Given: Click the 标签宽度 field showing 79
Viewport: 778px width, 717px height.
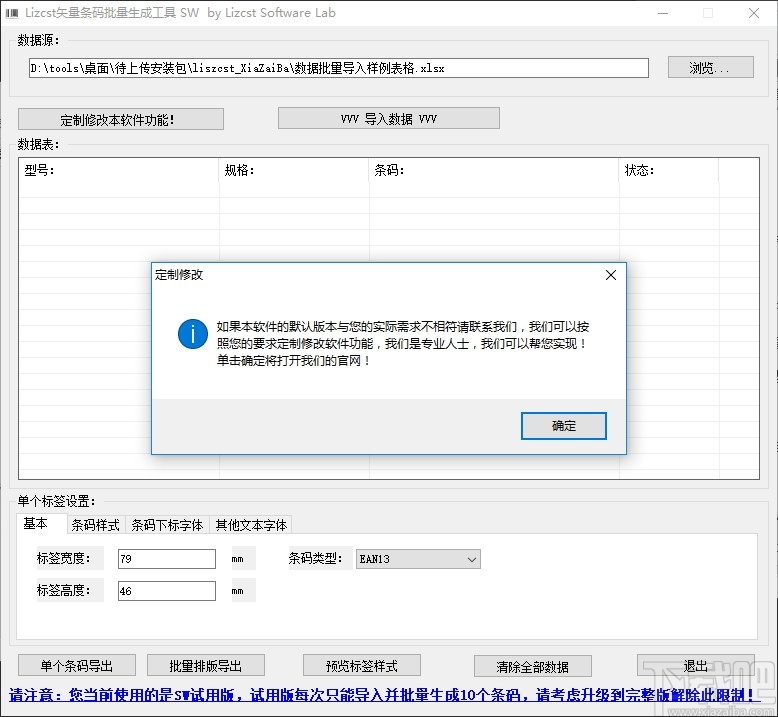Looking at the screenshot, I should (167, 559).
